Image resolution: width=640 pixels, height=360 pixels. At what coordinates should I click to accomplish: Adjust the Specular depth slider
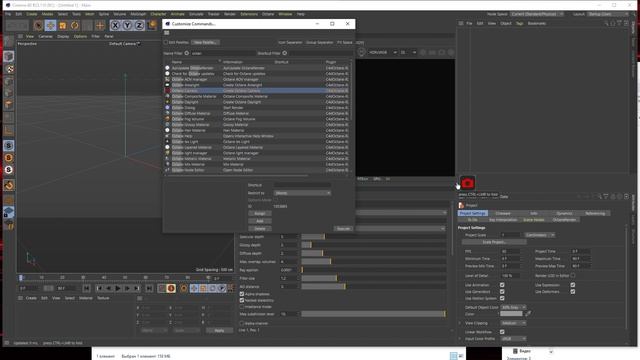tap(373, 237)
